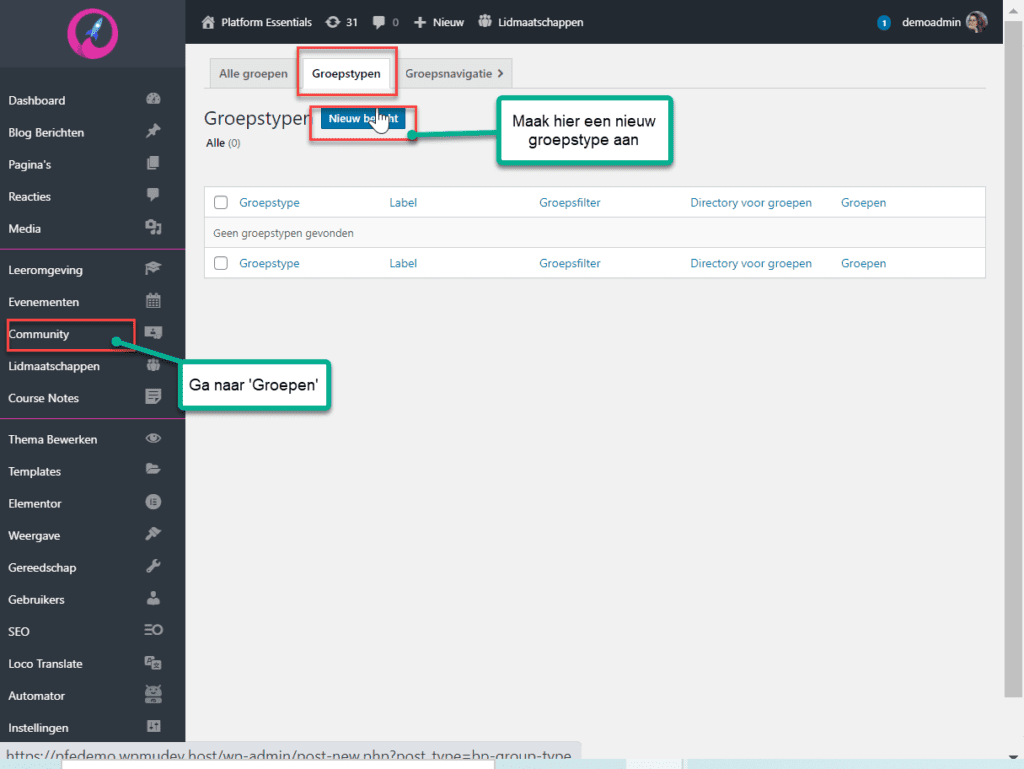Click the Leeromgeving graduation cap icon
Image resolution: width=1024 pixels, height=769 pixels.
(153, 268)
